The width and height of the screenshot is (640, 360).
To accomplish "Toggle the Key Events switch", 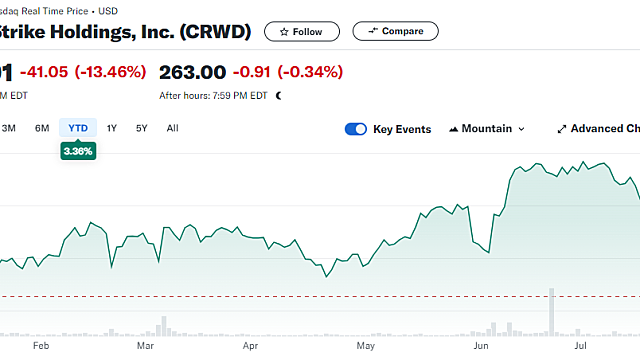I will coord(356,129).
